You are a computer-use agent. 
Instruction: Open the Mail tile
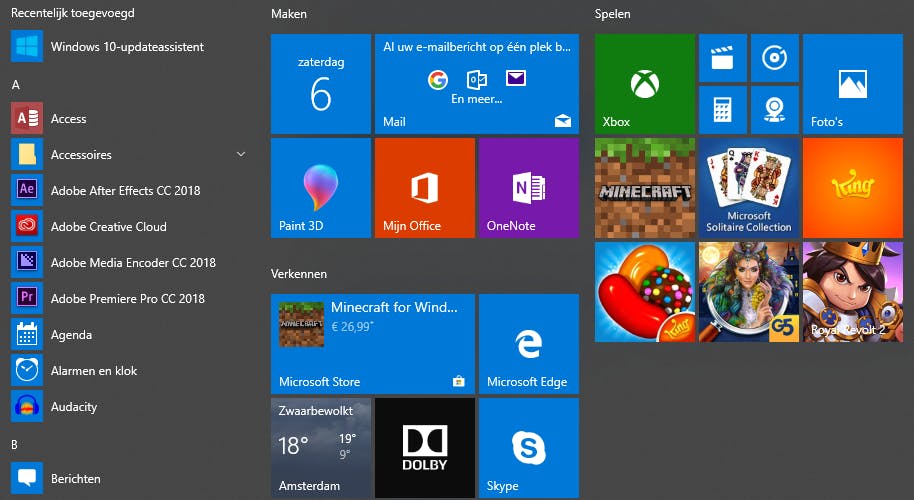click(x=477, y=84)
